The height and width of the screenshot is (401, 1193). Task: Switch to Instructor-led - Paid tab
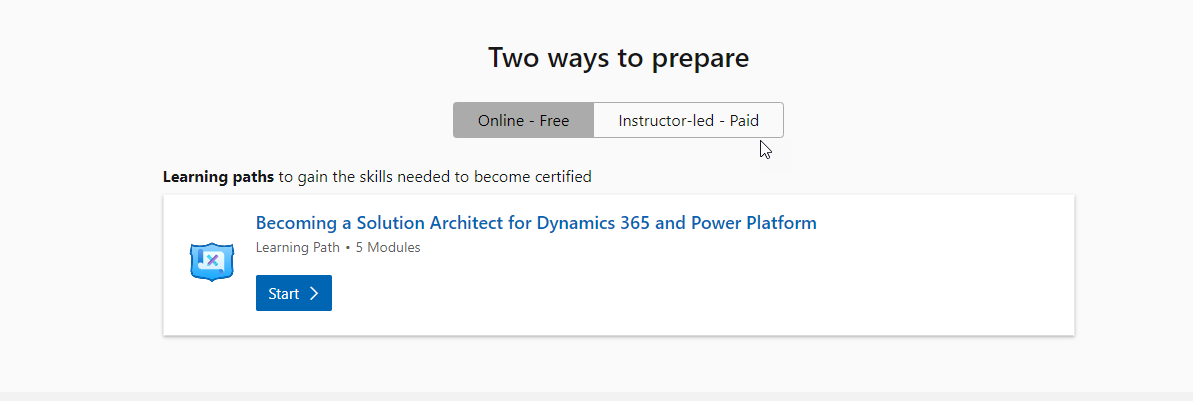pyautogui.click(x=689, y=120)
